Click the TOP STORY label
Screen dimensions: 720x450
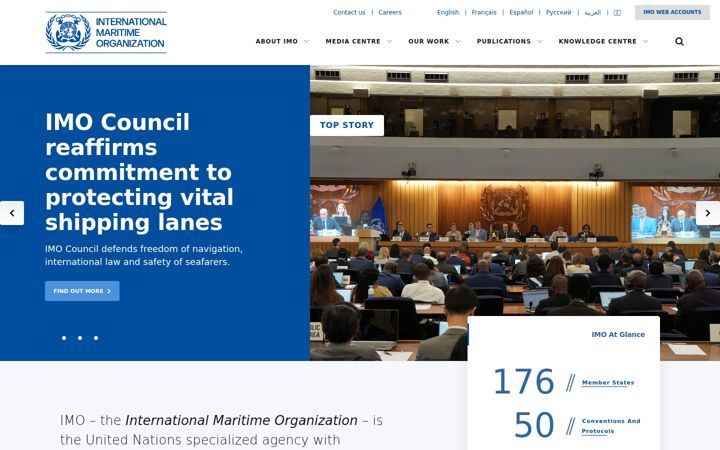coord(347,125)
